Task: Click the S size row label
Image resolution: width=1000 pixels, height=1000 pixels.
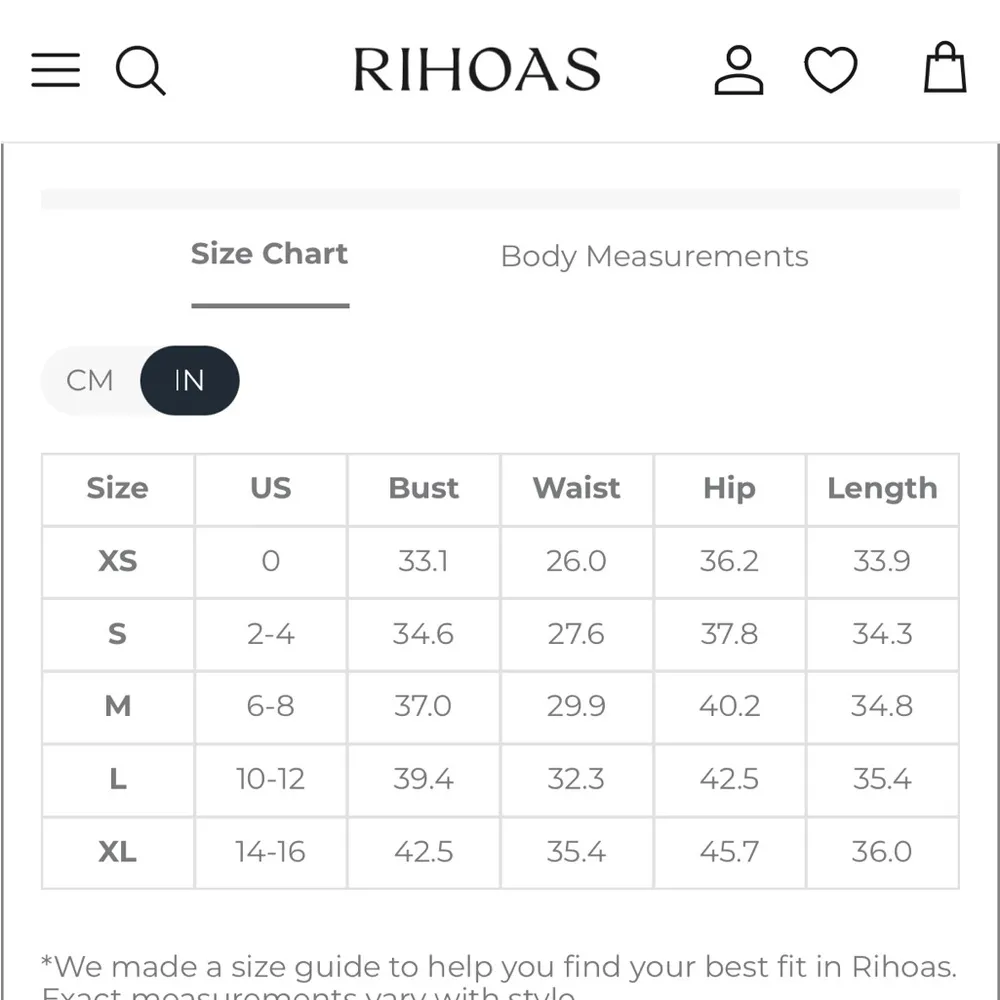Action: coord(118,634)
